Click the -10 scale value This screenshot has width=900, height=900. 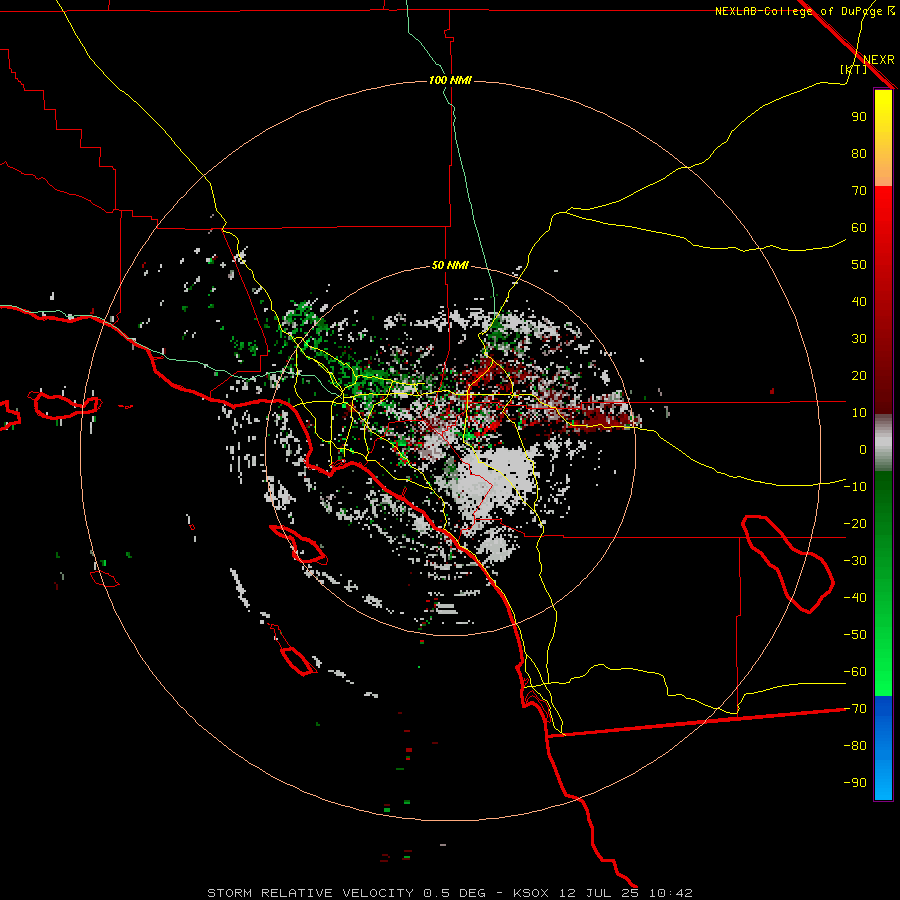855,487
